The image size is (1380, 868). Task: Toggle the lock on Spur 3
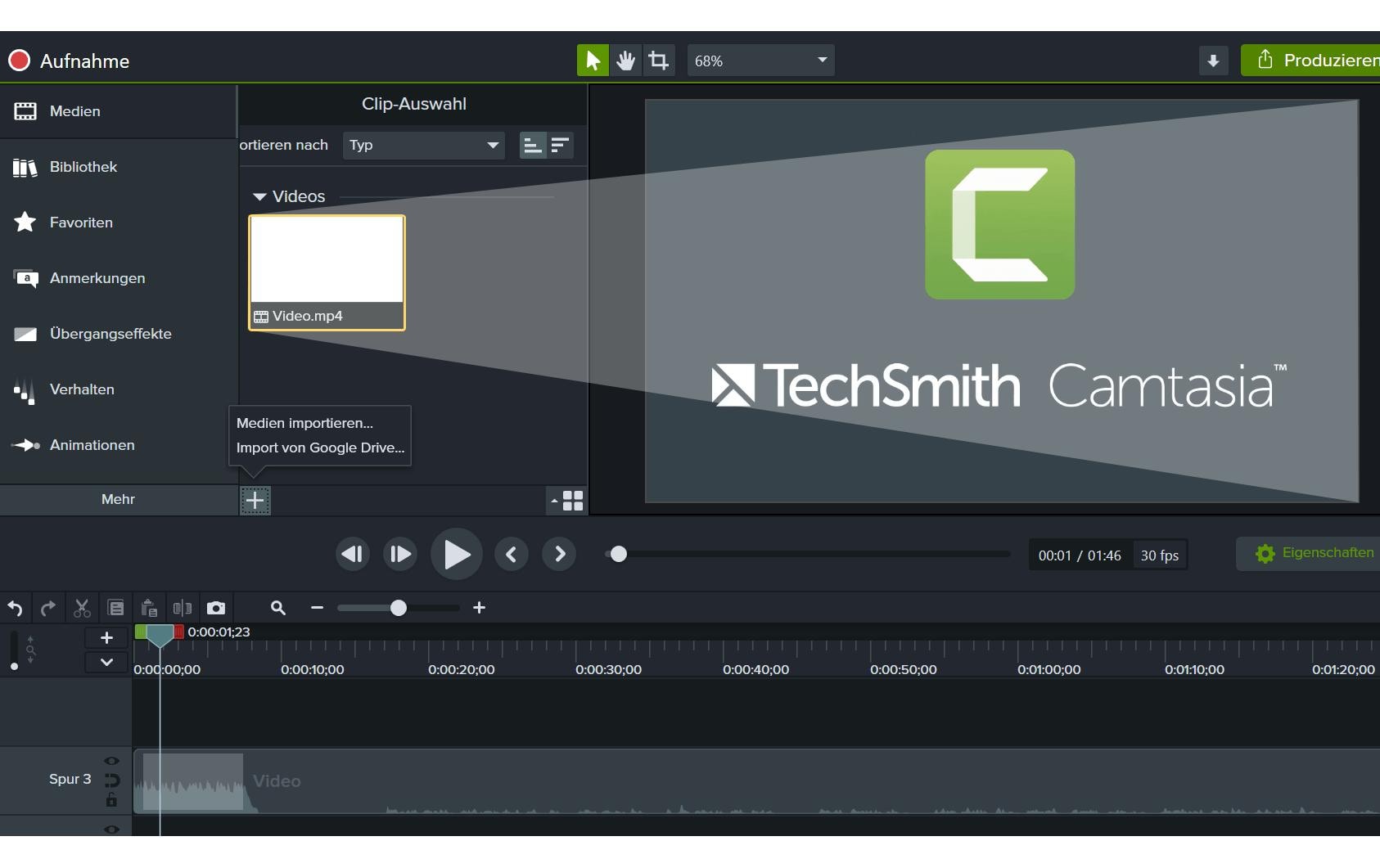[x=111, y=800]
